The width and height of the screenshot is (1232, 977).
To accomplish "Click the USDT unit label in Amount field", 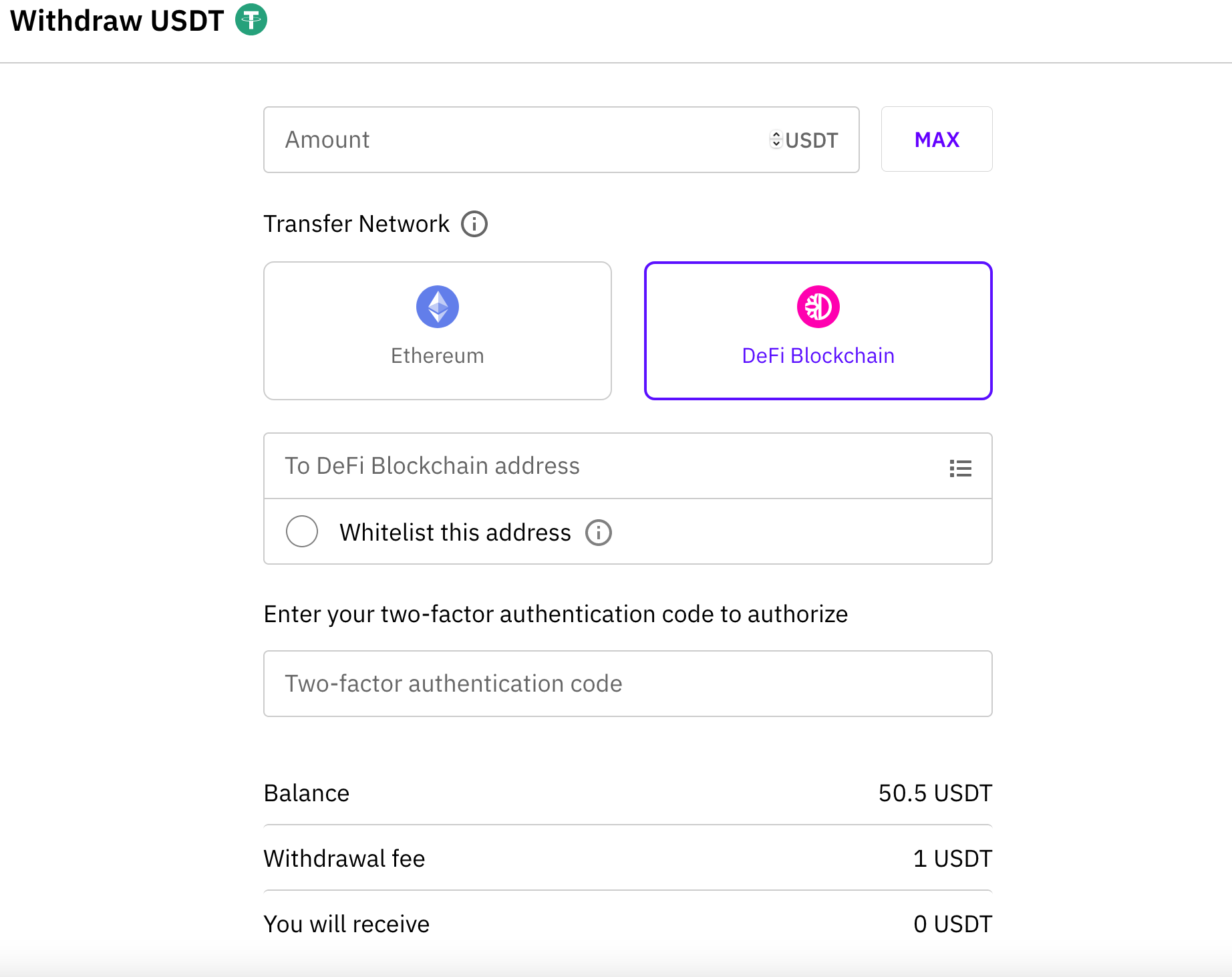I will pyautogui.click(x=811, y=140).
